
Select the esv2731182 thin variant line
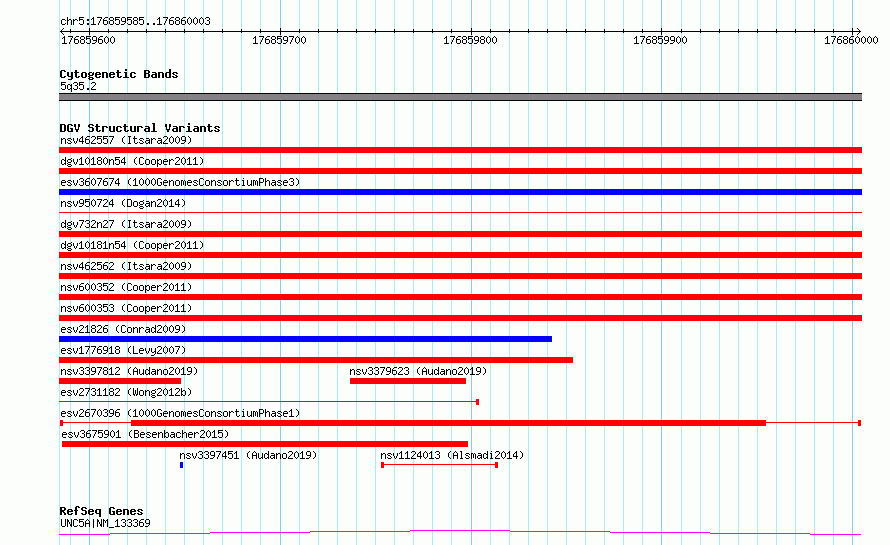pyautogui.click(x=269, y=402)
